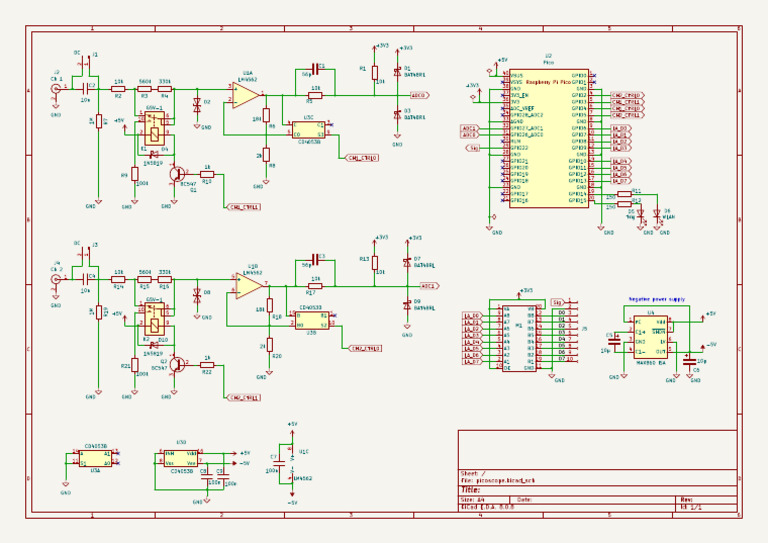Select capacitor C1 (56p)

click(x=315, y=69)
